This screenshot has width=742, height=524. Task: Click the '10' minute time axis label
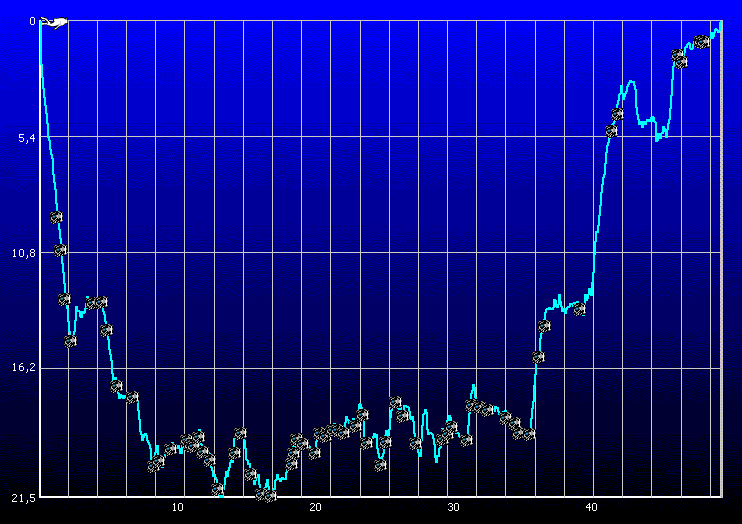(177, 507)
